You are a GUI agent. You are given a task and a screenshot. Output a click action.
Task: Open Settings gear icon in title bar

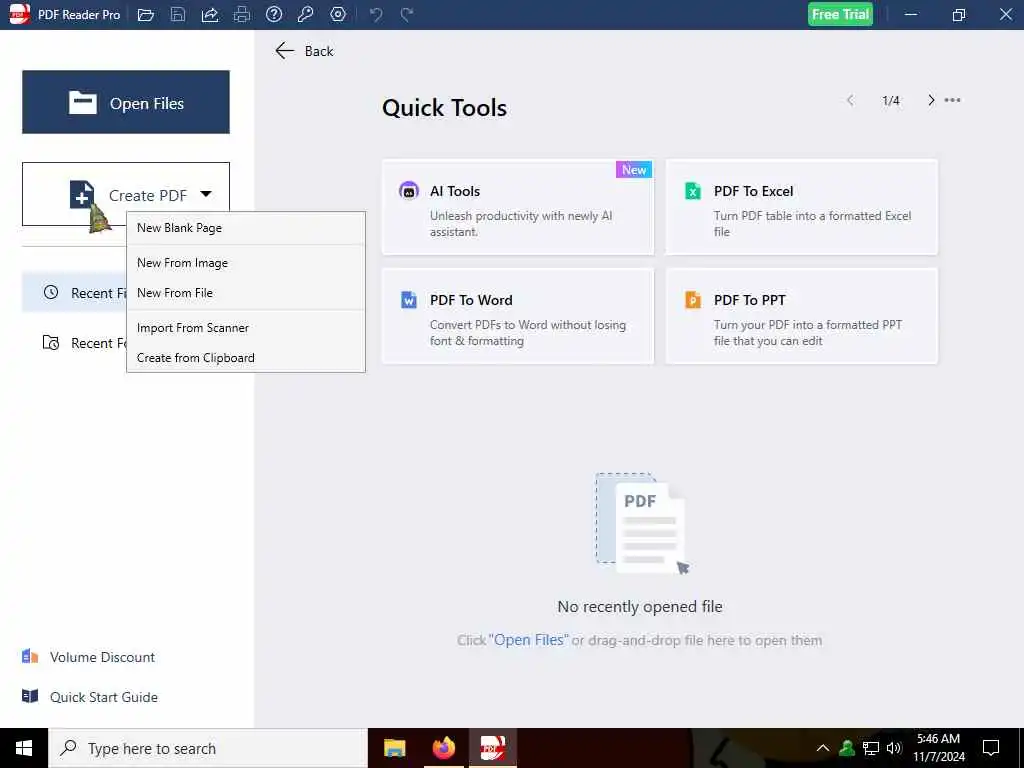pyautogui.click(x=338, y=14)
